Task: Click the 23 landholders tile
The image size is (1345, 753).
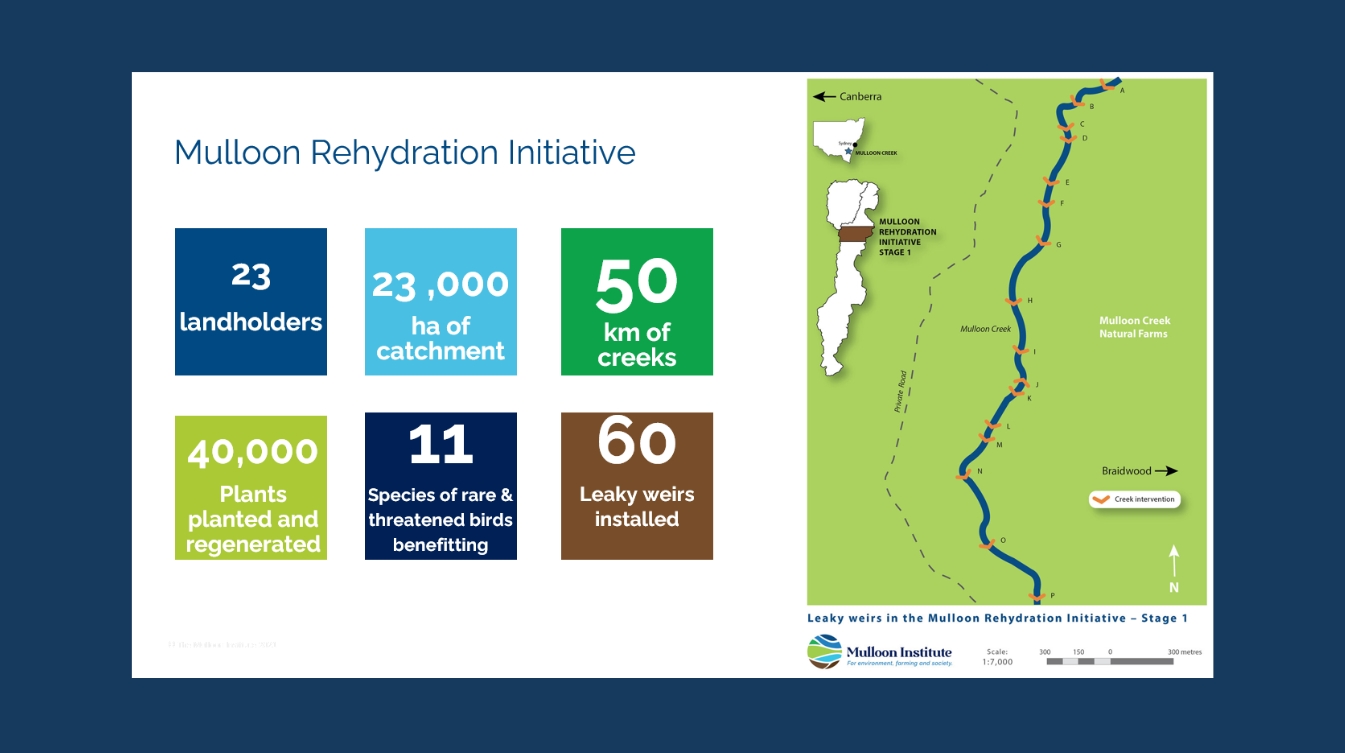Action: (250, 301)
